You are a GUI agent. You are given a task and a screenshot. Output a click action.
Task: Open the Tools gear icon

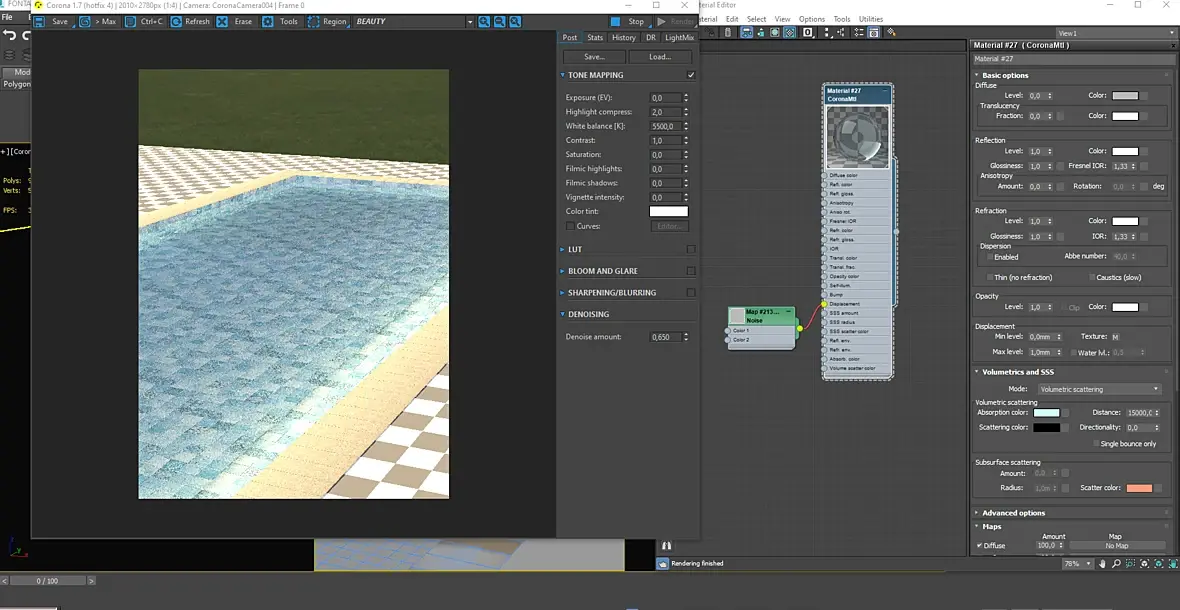[268, 22]
